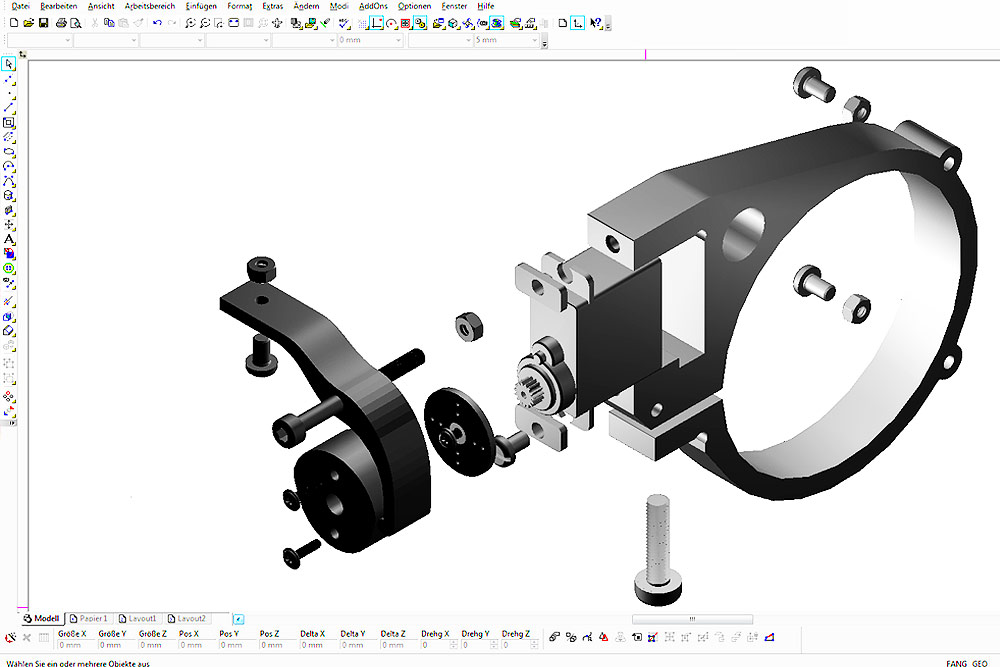Click the Open file folder icon
This screenshot has width=1000, height=667.
[28, 22]
